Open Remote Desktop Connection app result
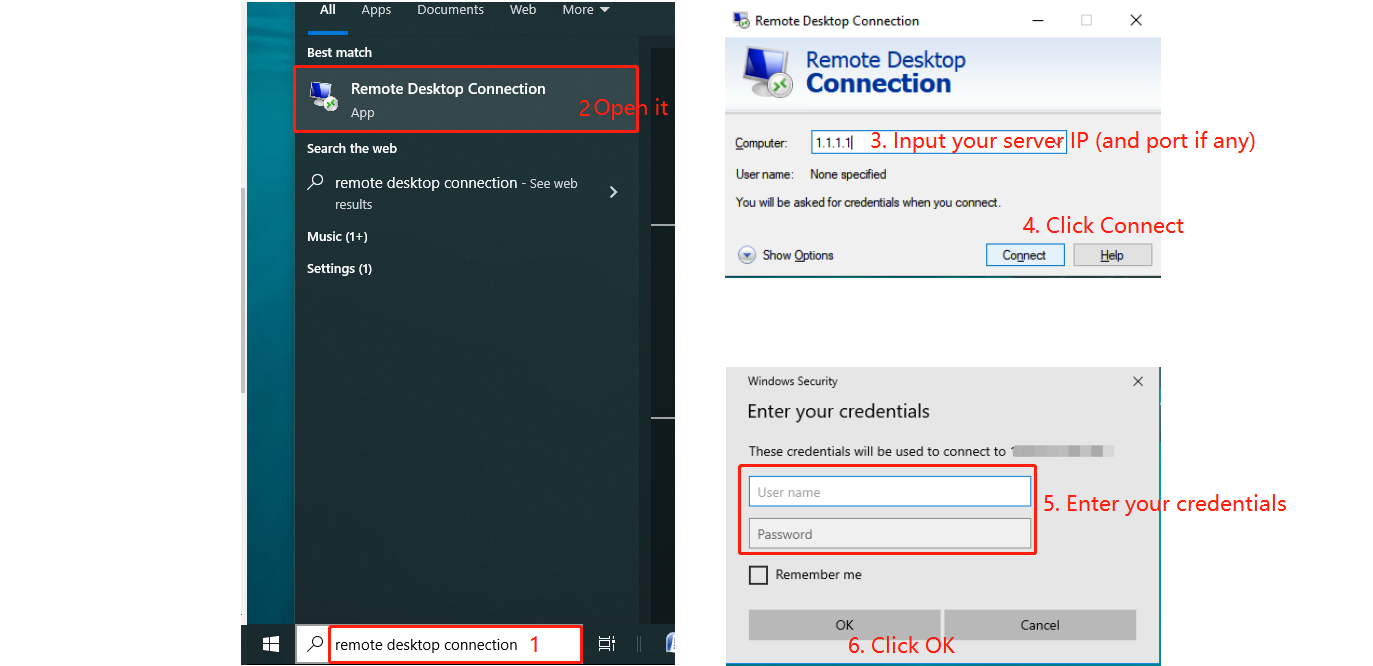The height and width of the screenshot is (666, 1373). [x=466, y=99]
